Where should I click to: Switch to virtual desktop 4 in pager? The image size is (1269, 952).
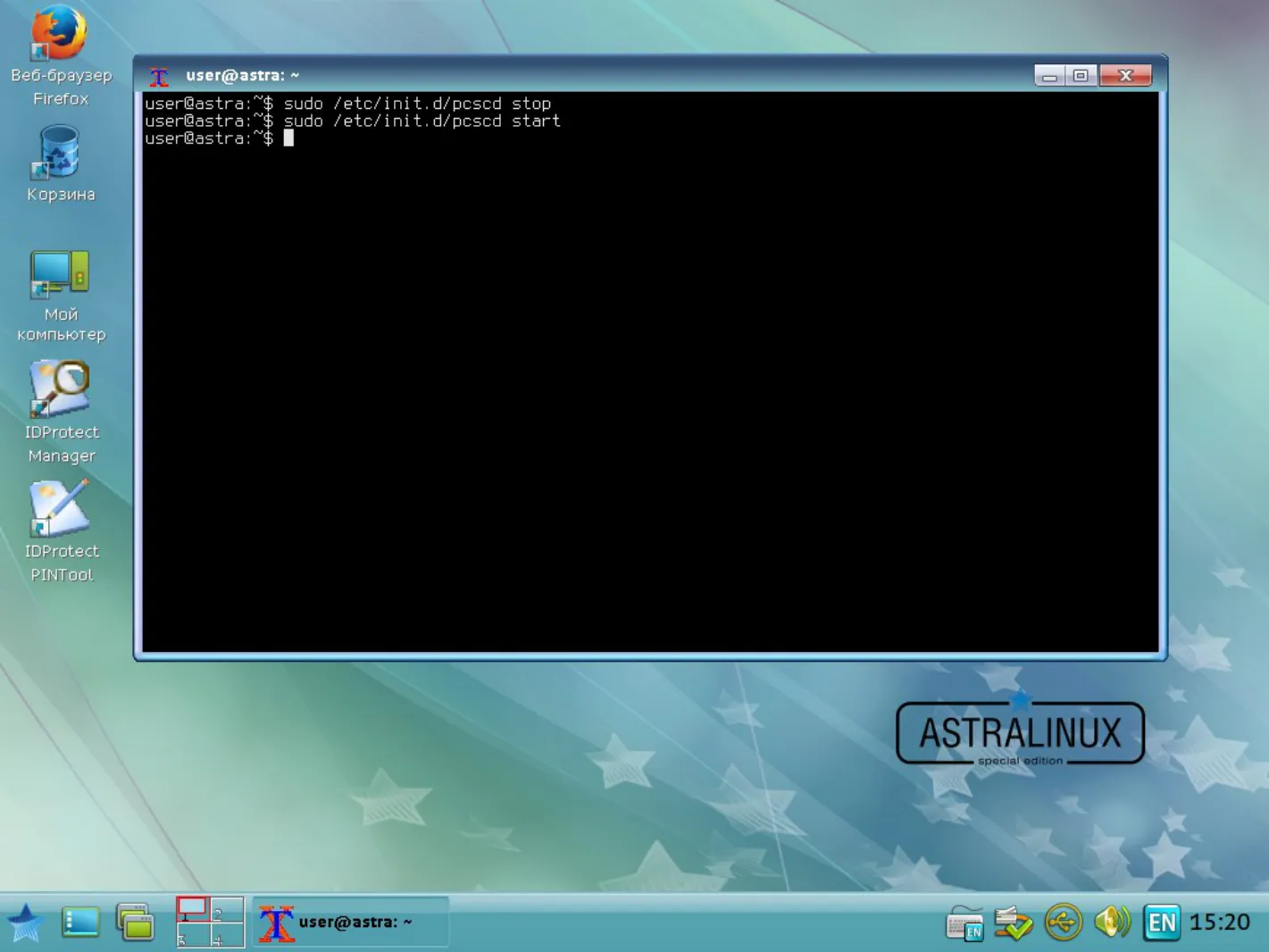[x=227, y=934]
